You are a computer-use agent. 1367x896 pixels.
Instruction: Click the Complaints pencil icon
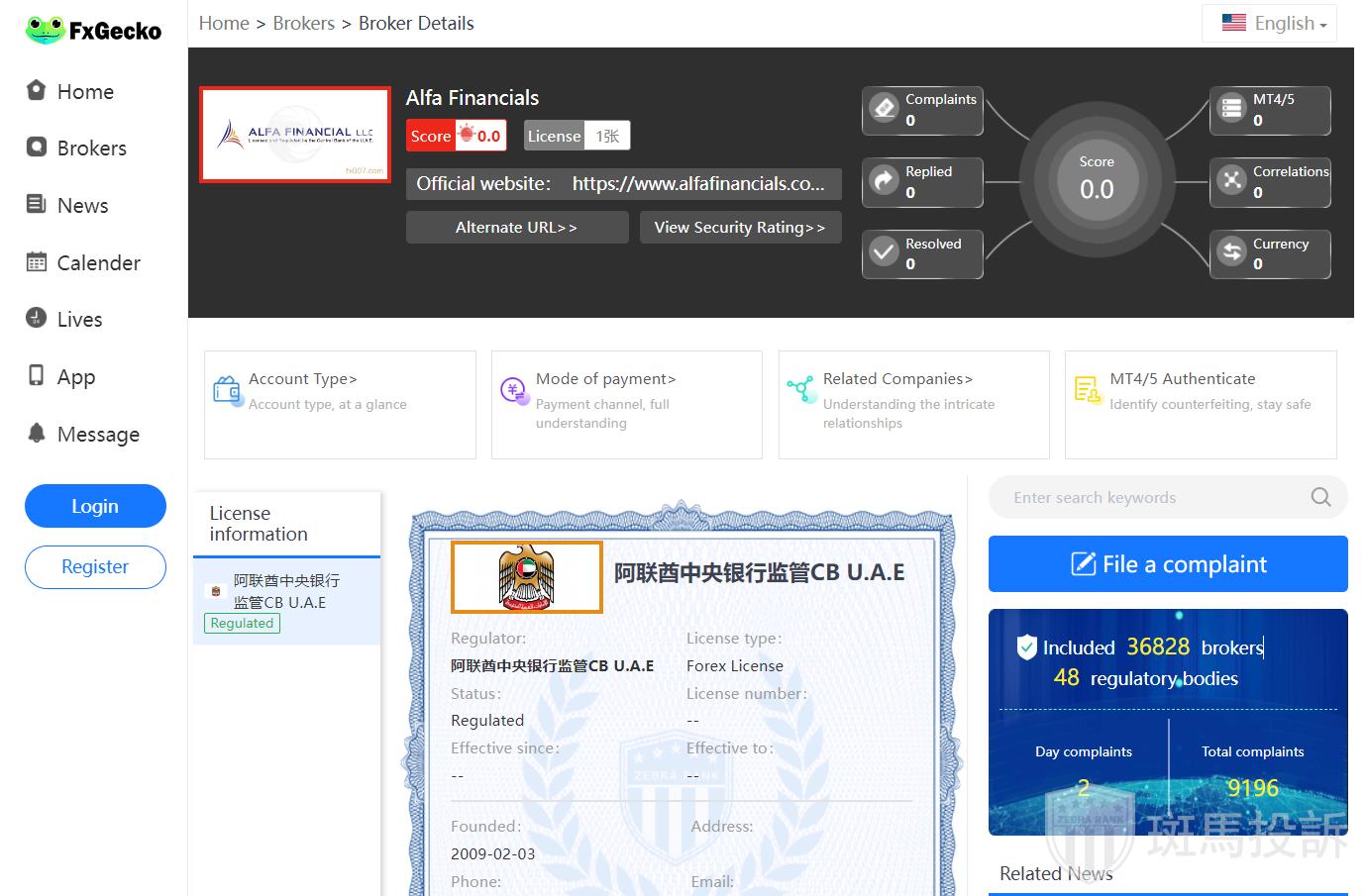click(884, 108)
